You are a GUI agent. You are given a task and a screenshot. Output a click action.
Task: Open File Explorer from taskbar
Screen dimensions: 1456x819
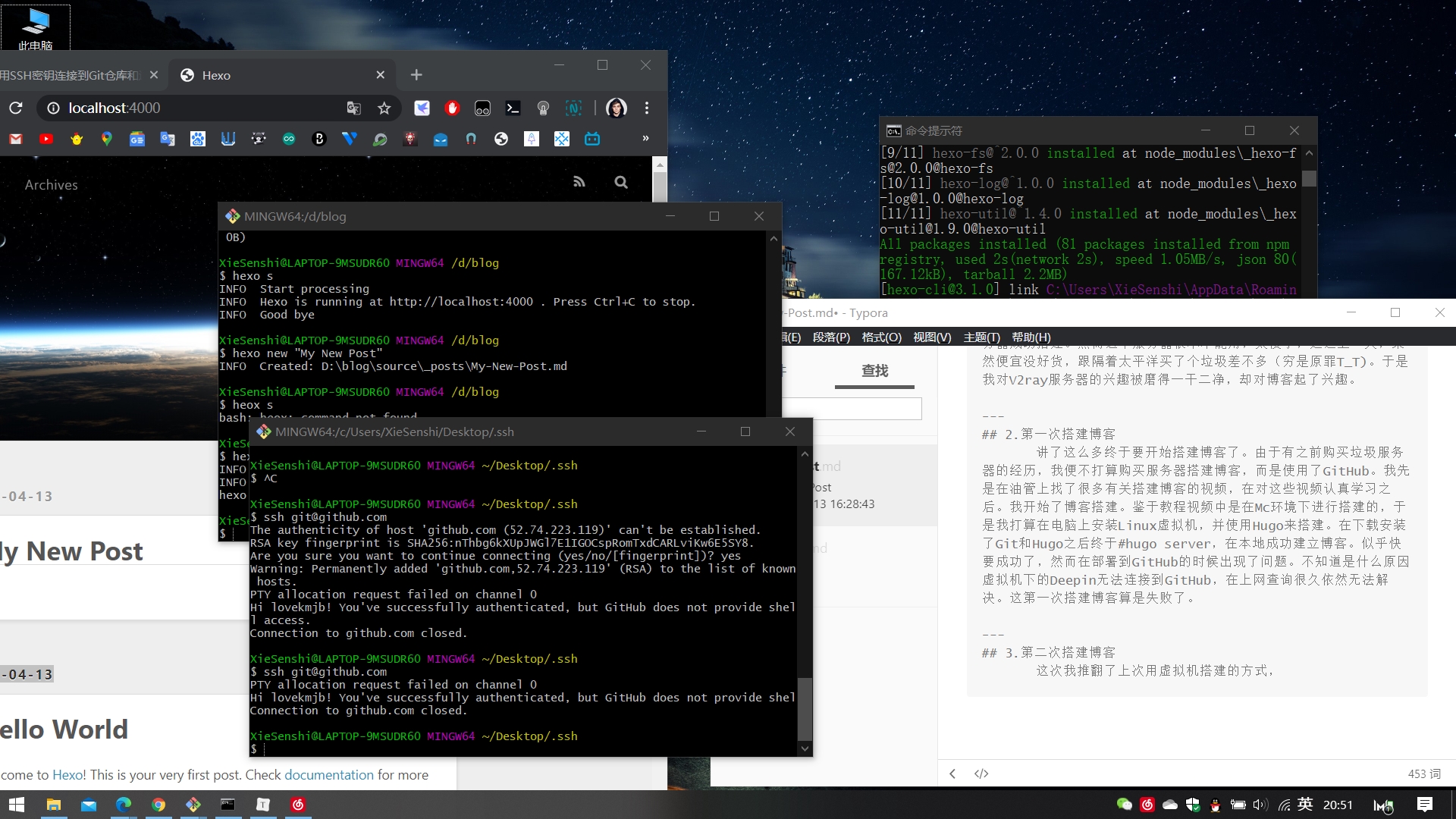click(53, 805)
